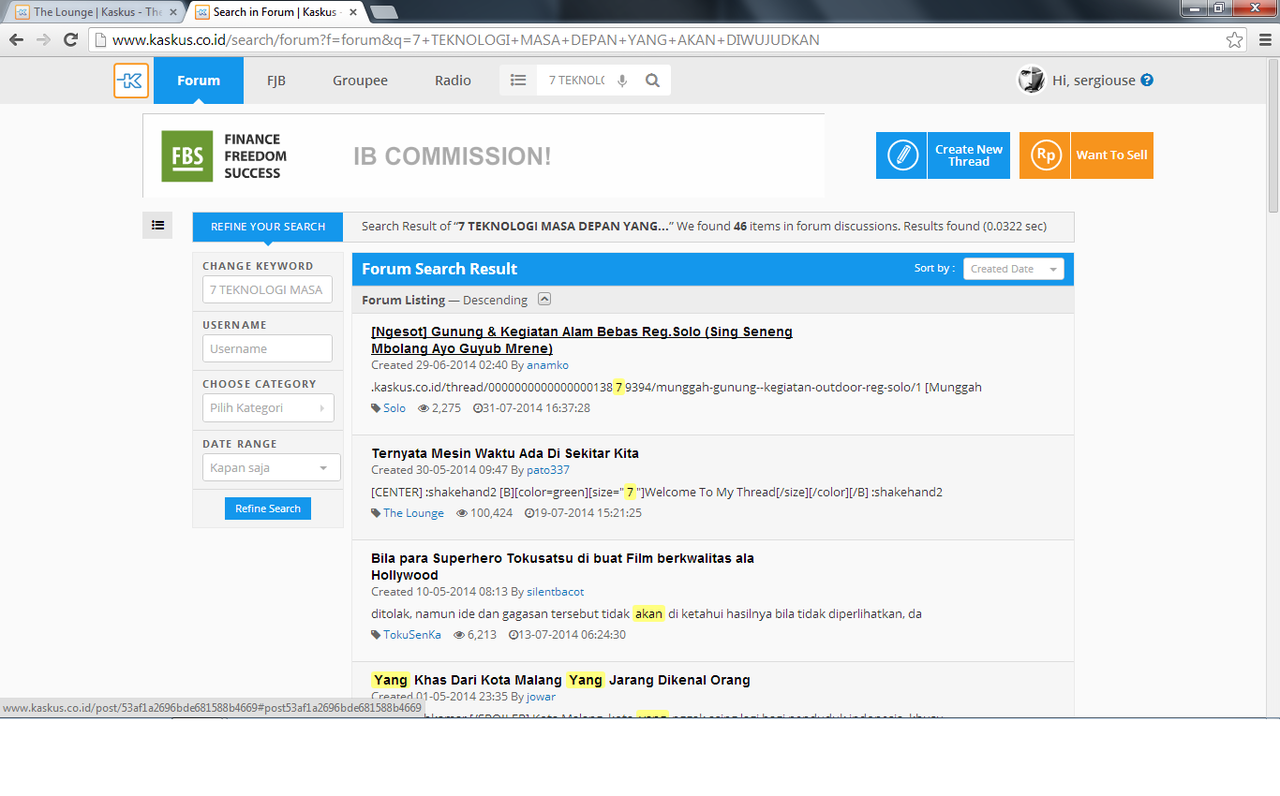Open a new browser tab

[x=383, y=12]
